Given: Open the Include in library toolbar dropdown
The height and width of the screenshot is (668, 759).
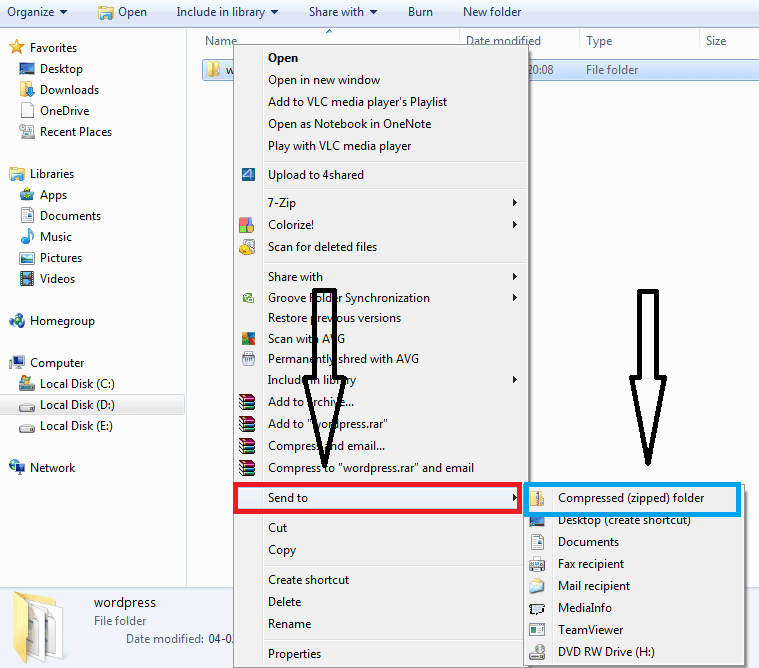Looking at the screenshot, I should (227, 12).
